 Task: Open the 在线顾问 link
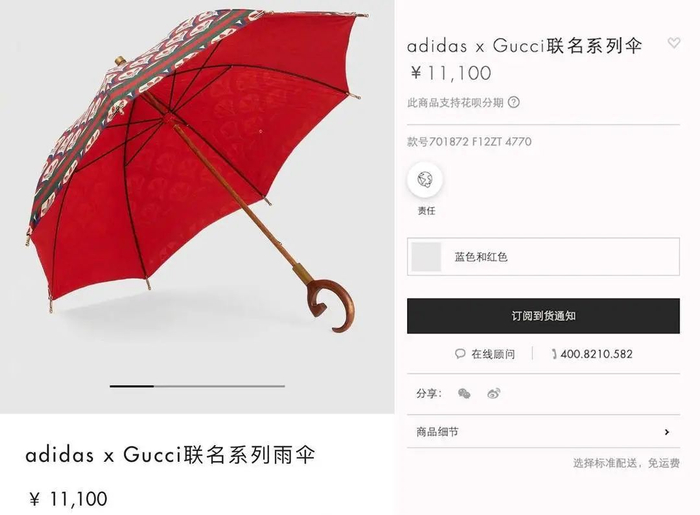click(493, 354)
